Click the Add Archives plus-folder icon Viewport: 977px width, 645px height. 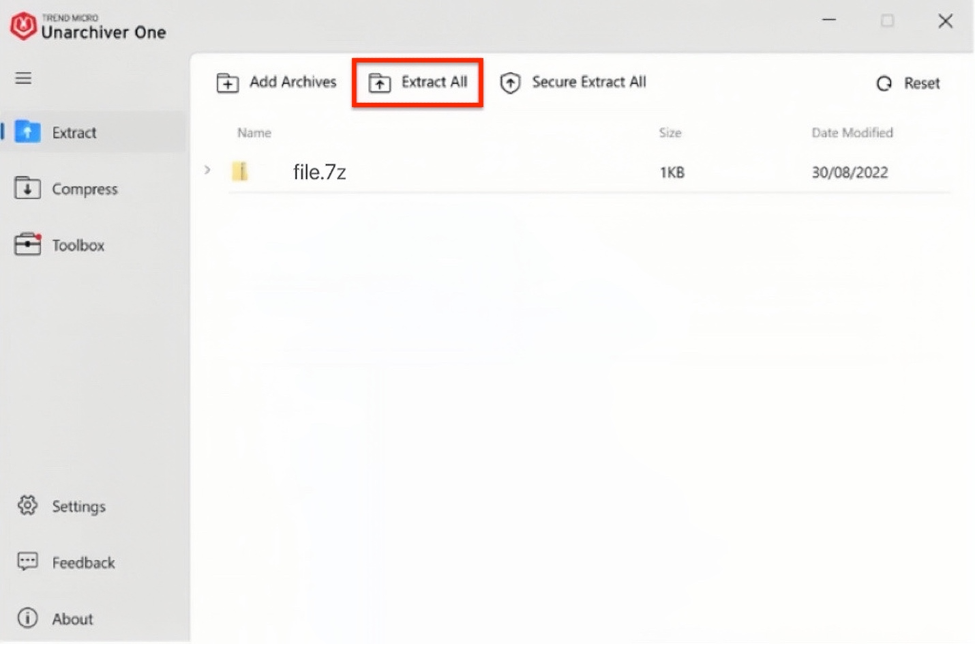pyautogui.click(x=228, y=83)
